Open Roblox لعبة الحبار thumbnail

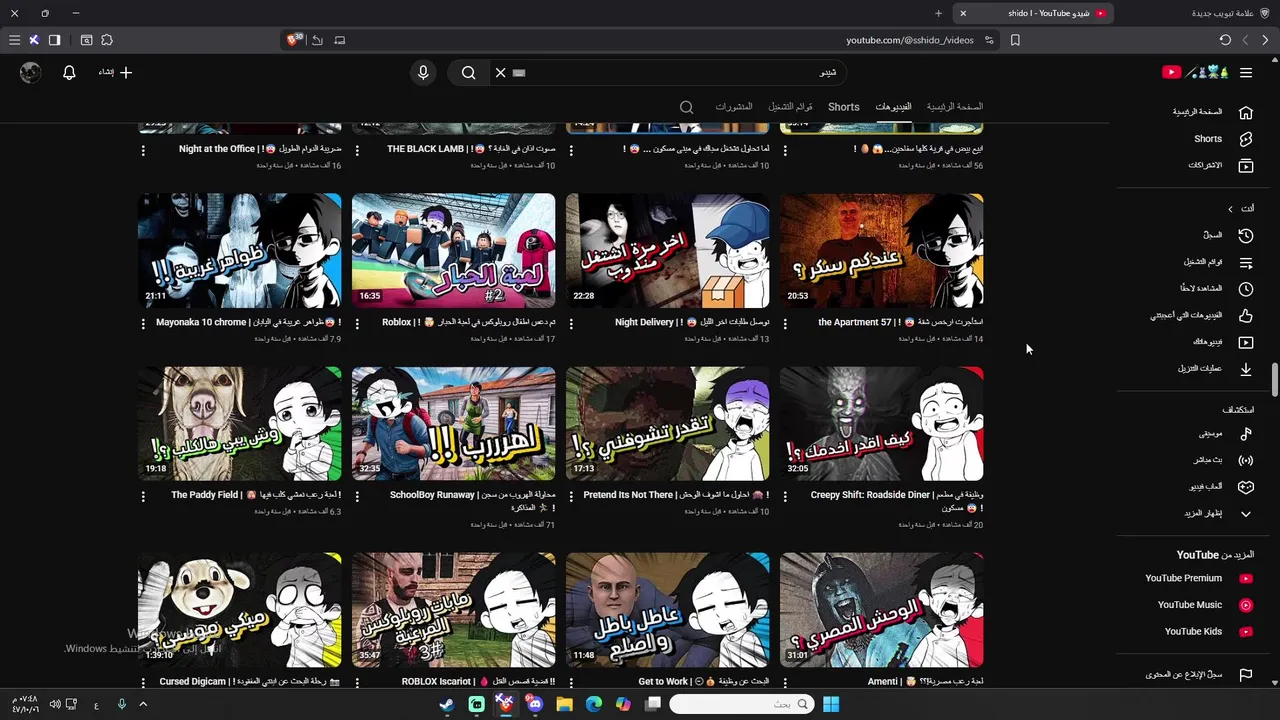[453, 251]
